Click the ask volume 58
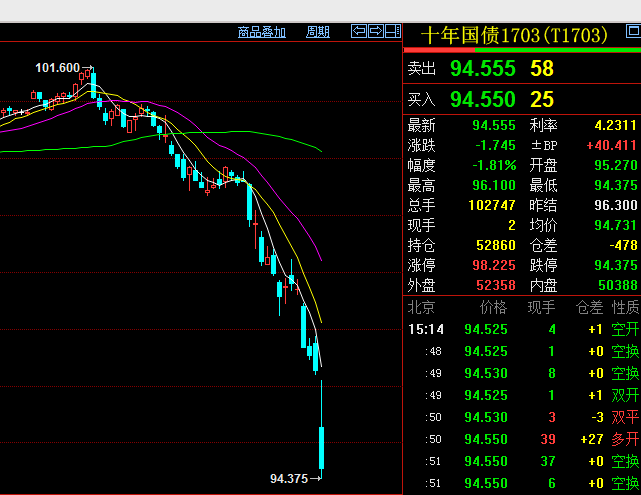The image size is (641, 495). click(x=542, y=68)
